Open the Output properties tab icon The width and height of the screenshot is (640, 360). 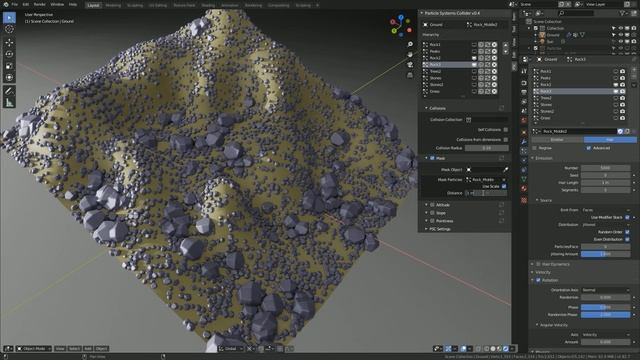524,93
